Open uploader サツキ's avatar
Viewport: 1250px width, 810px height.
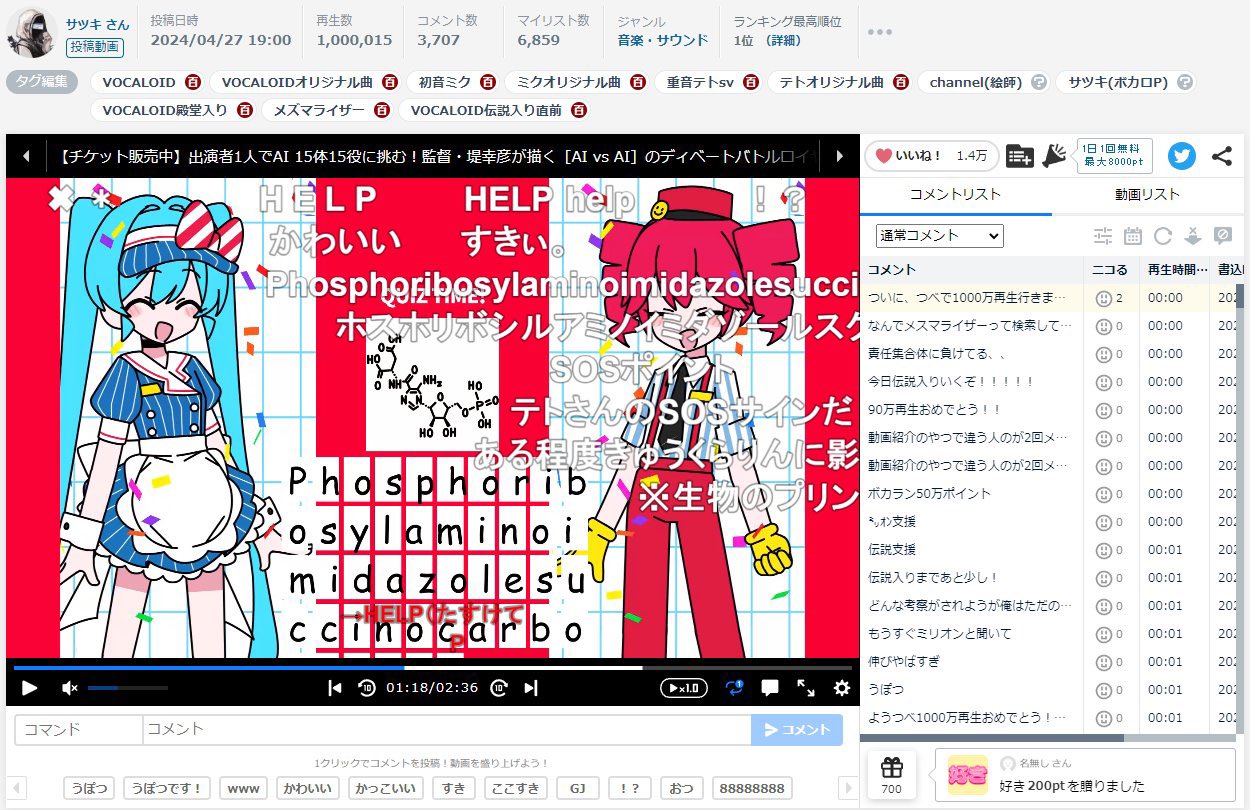(x=30, y=32)
